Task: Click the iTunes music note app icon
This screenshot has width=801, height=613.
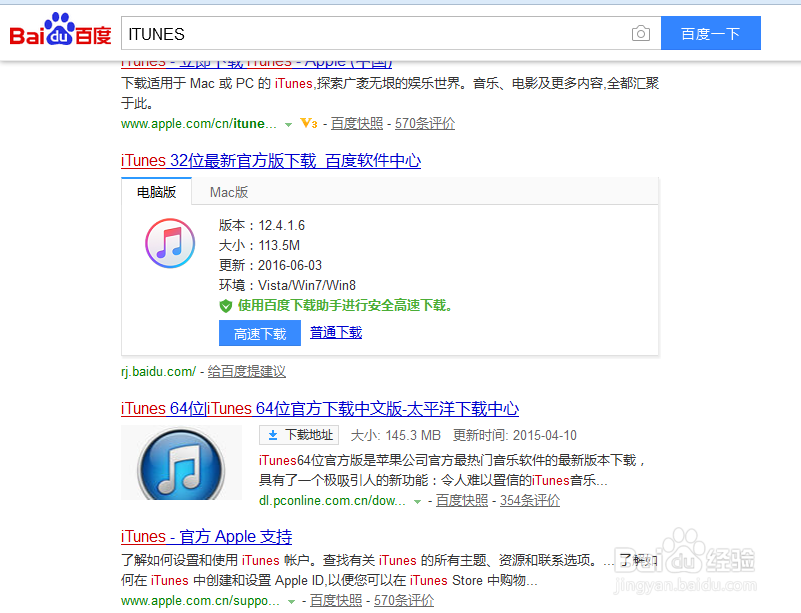Action: [170, 243]
